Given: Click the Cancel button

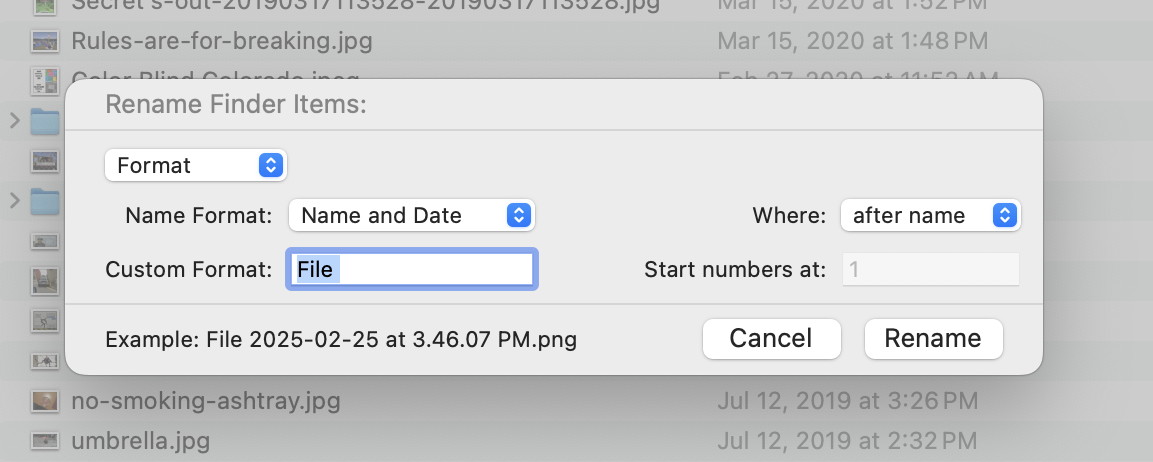Looking at the screenshot, I should click(x=771, y=338).
